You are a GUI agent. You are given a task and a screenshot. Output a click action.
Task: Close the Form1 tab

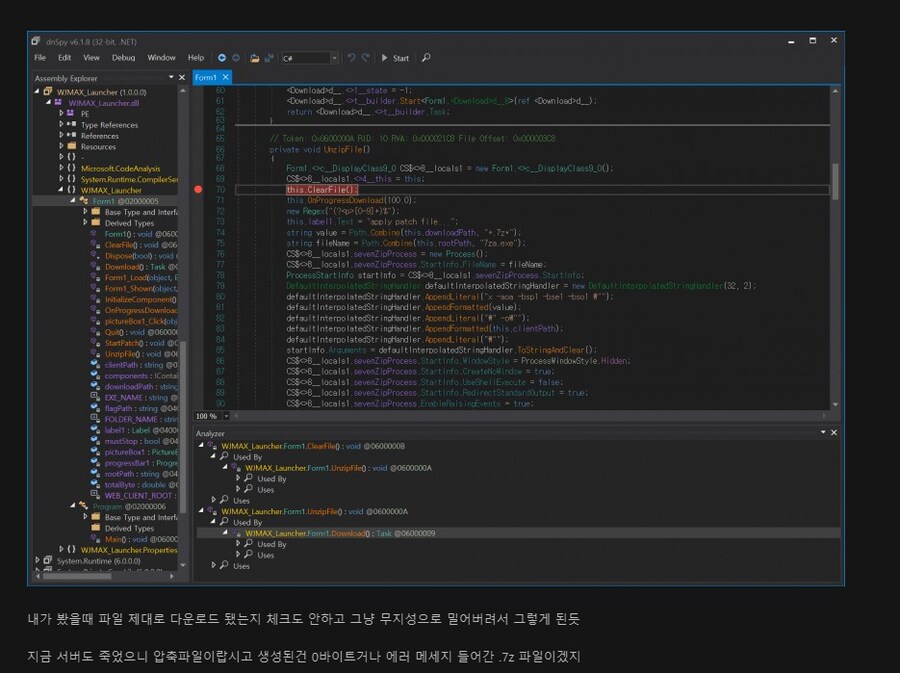click(226, 77)
